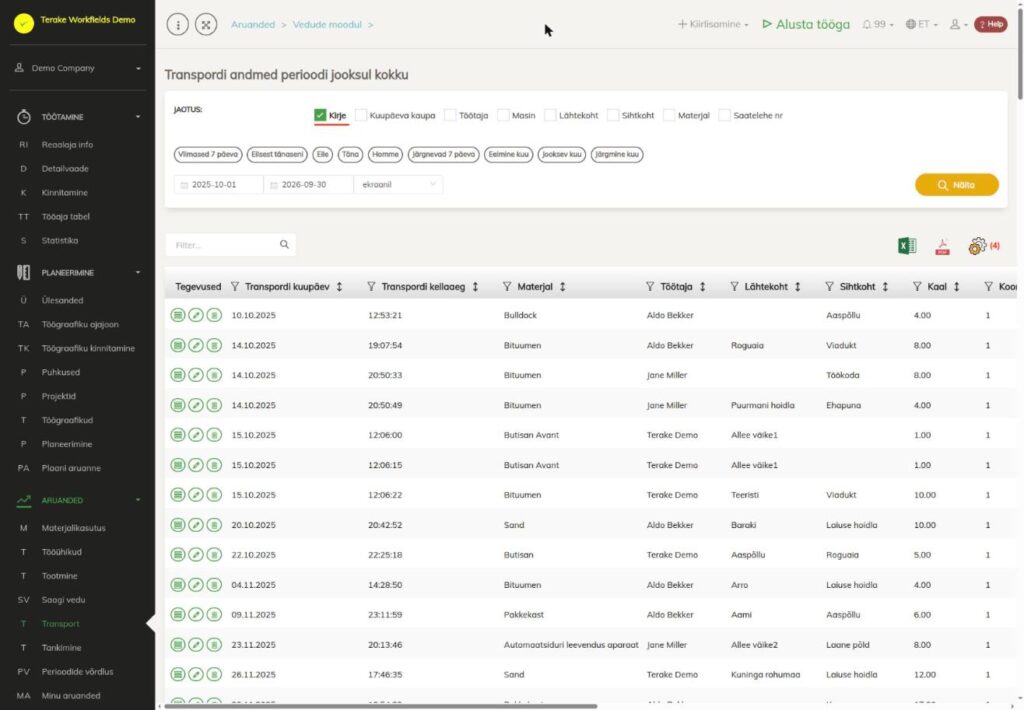The height and width of the screenshot is (710, 1024).
Task: Follow the Aruanded breadcrumb link
Action: 253,25
